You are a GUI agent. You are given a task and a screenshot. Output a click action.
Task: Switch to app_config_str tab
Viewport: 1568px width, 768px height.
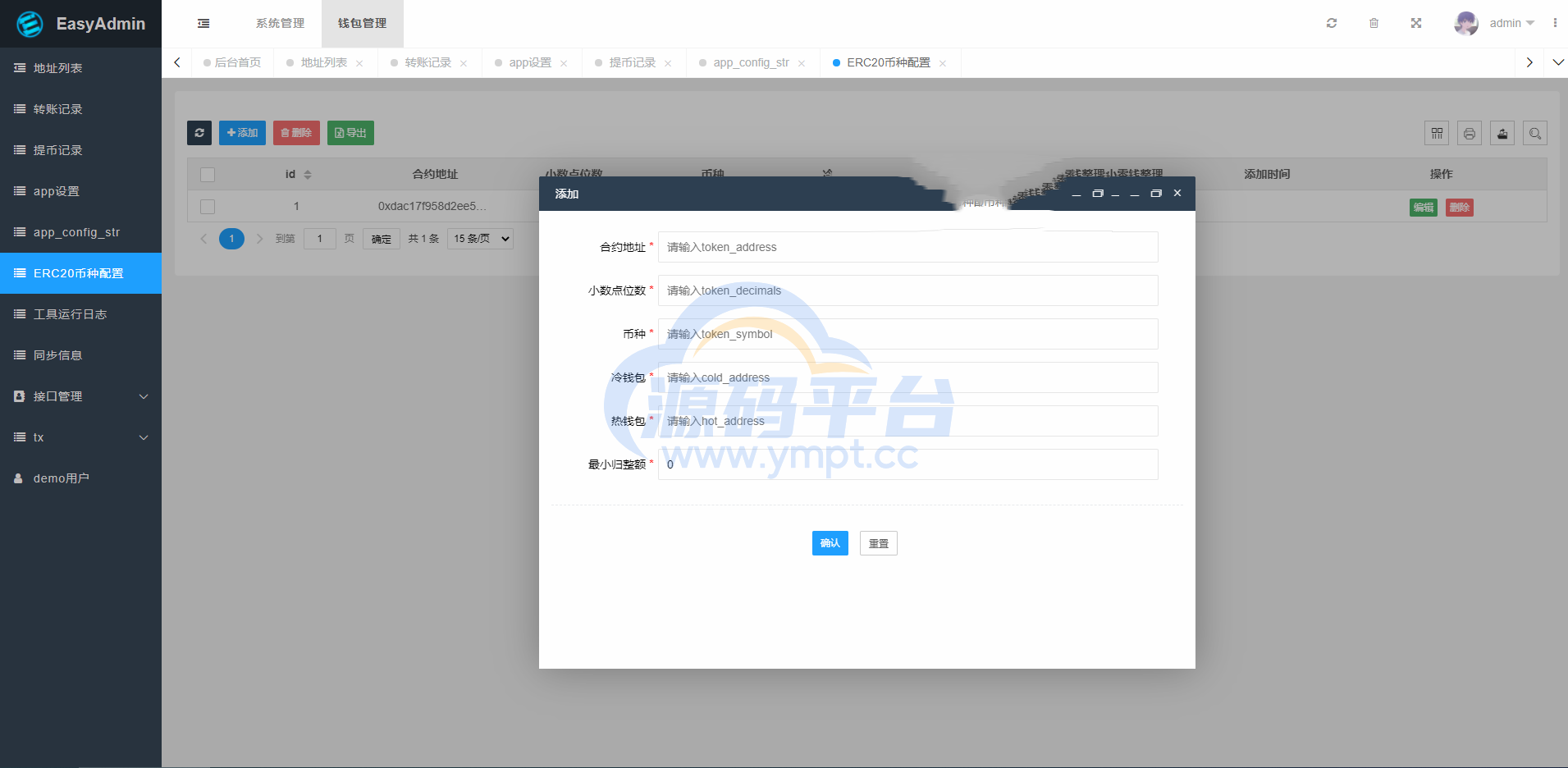tap(751, 62)
